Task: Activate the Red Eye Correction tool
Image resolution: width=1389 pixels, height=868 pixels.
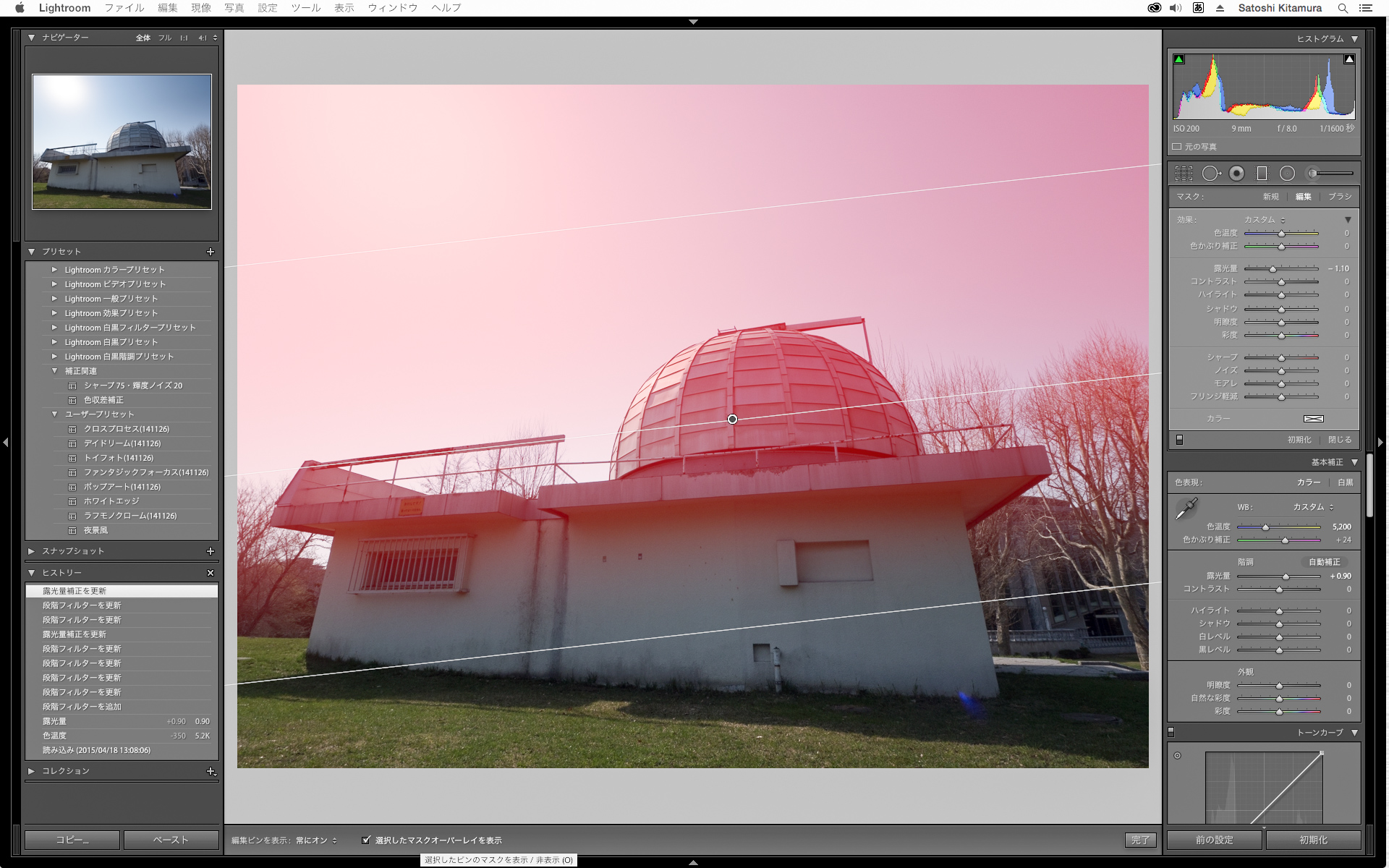Action: pyautogui.click(x=1237, y=174)
